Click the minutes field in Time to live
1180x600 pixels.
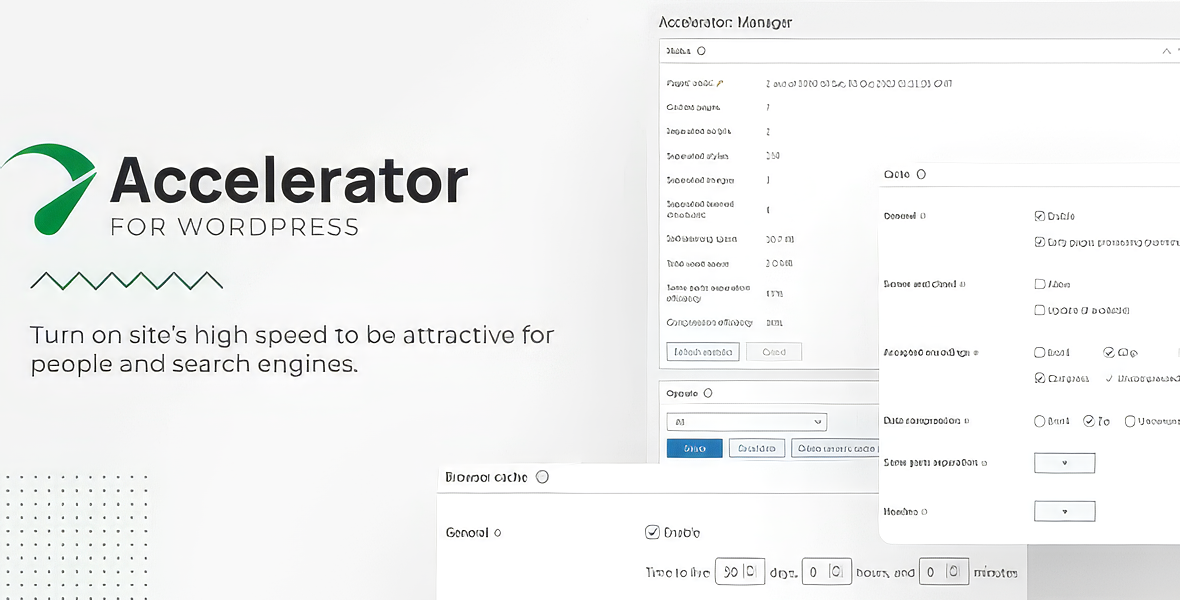coord(944,573)
